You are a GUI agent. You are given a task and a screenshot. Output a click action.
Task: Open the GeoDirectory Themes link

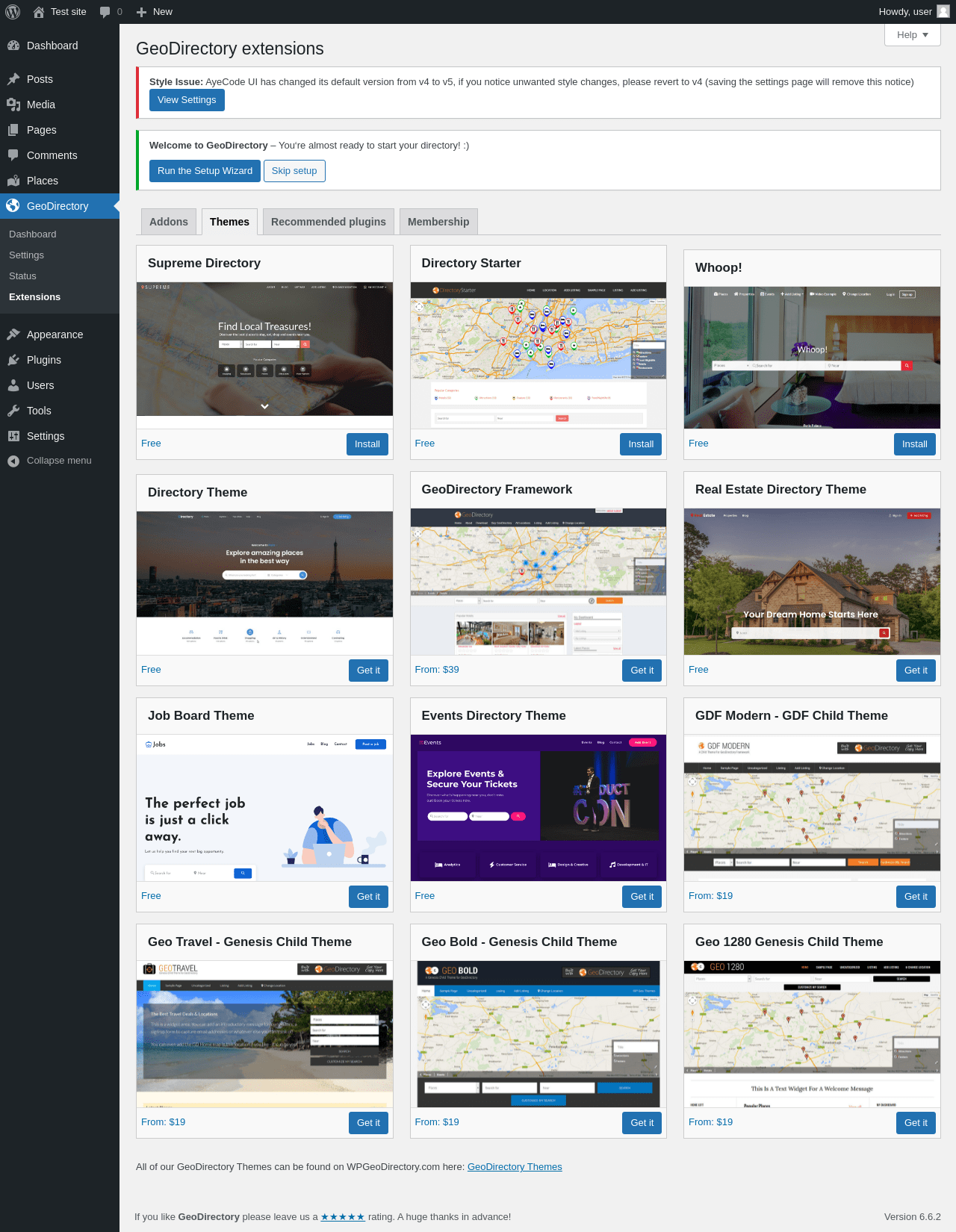(515, 1167)
